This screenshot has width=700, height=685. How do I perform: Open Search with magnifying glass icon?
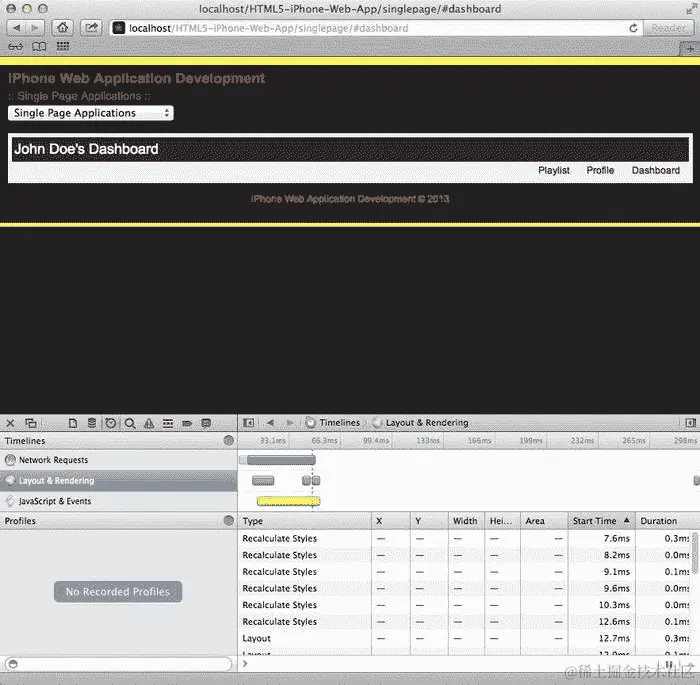click(x=130, y=423)
